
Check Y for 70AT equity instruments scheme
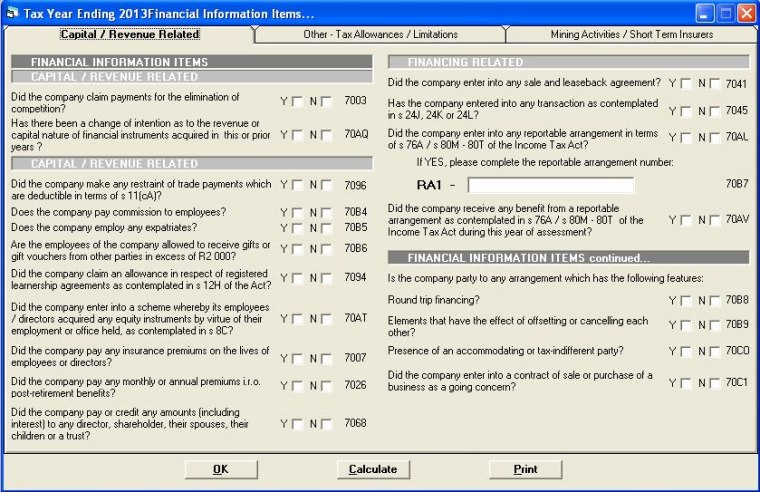298,319
